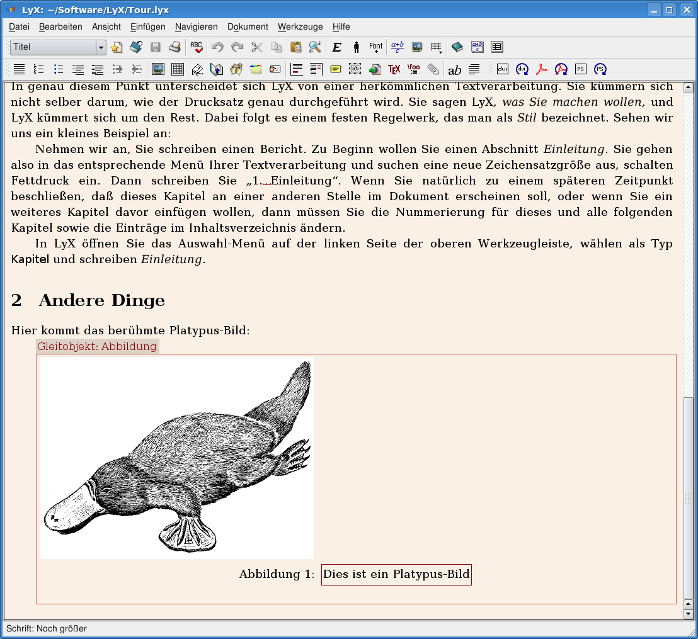This screenshot has width=698, height=639.
Task: Open paragraph settings icon
Action: 475,69
